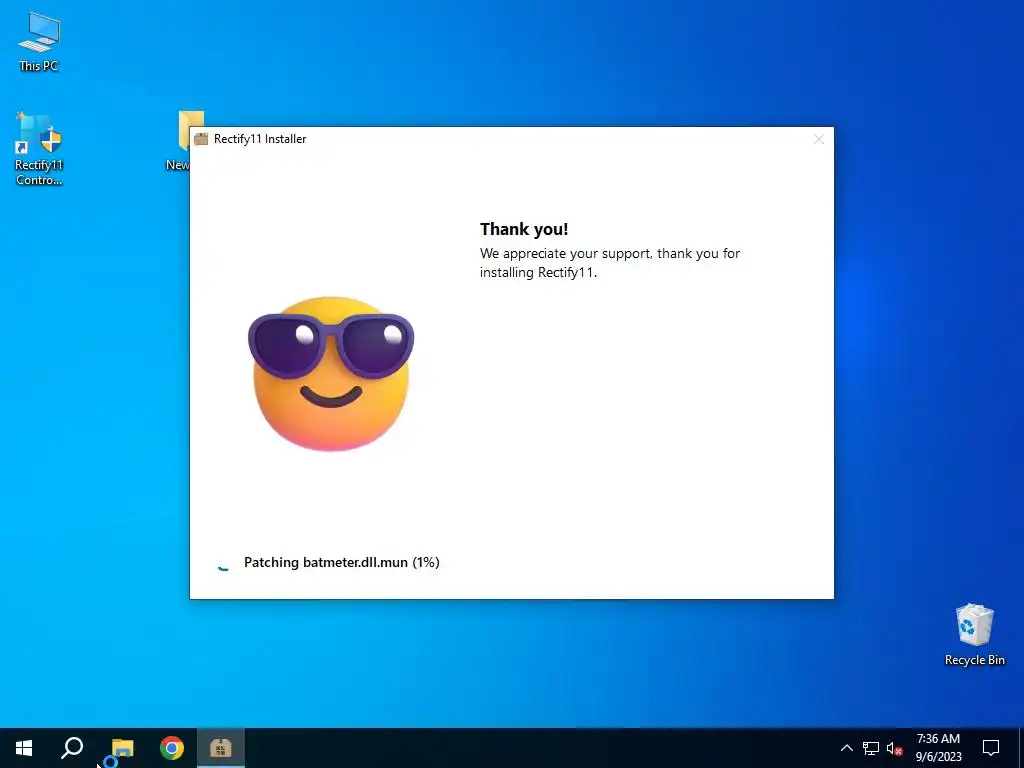The width and height of the screenshot is (1024, 768).
Task: Launch Google Chrome from taskbar
Action: point(172,748)
